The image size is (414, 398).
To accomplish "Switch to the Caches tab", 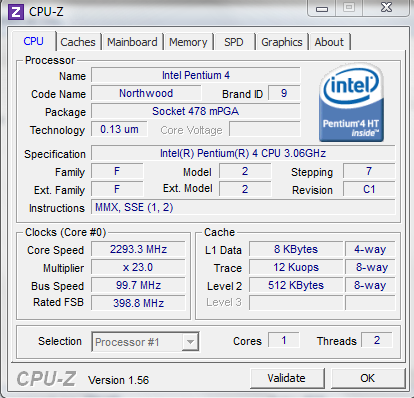I will point(78,42).
